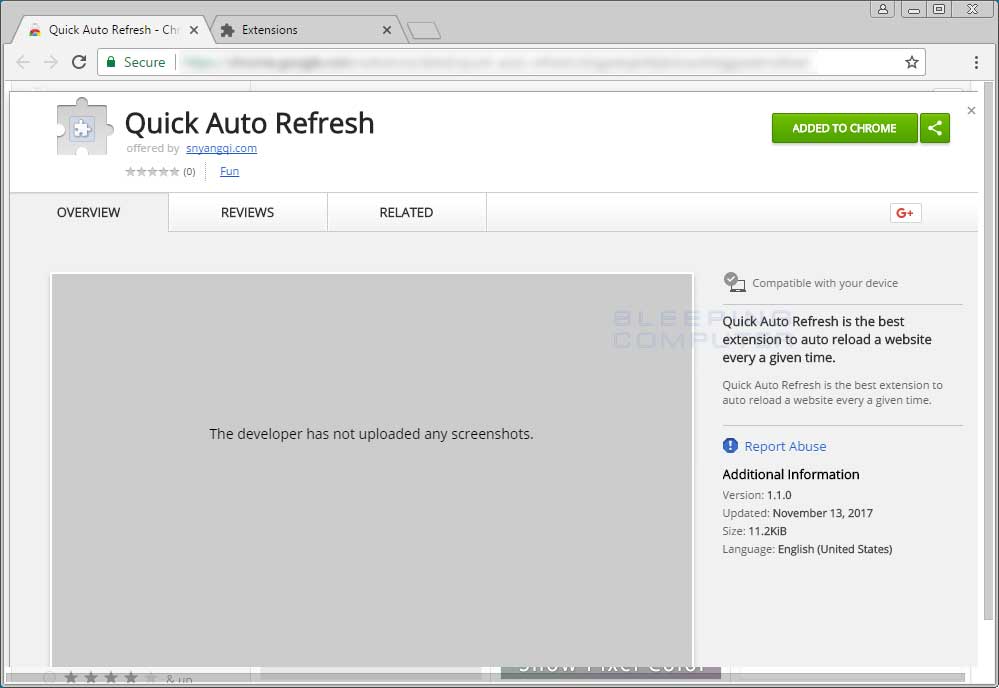Close the Extensions tab

coord(387,30)
